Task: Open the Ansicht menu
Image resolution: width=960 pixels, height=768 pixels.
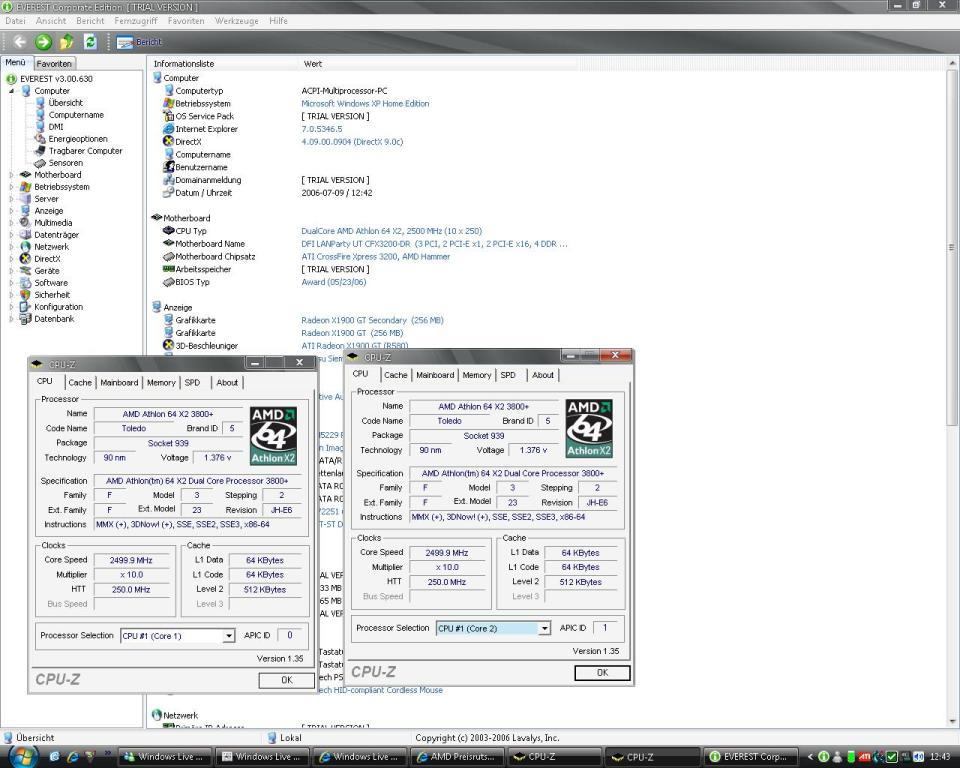Action: pyautogui.click(x=51, y=21)
